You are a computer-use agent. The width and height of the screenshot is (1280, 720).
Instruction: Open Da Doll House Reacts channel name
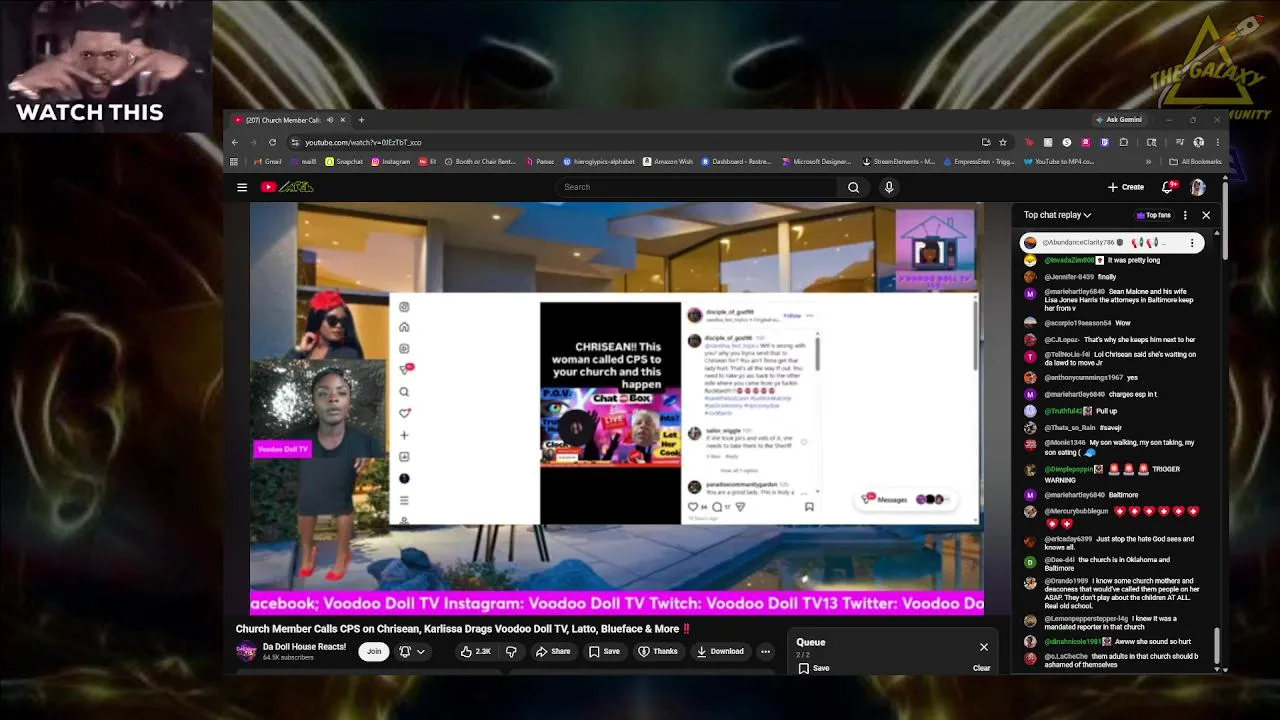click(x=304, y=647)
